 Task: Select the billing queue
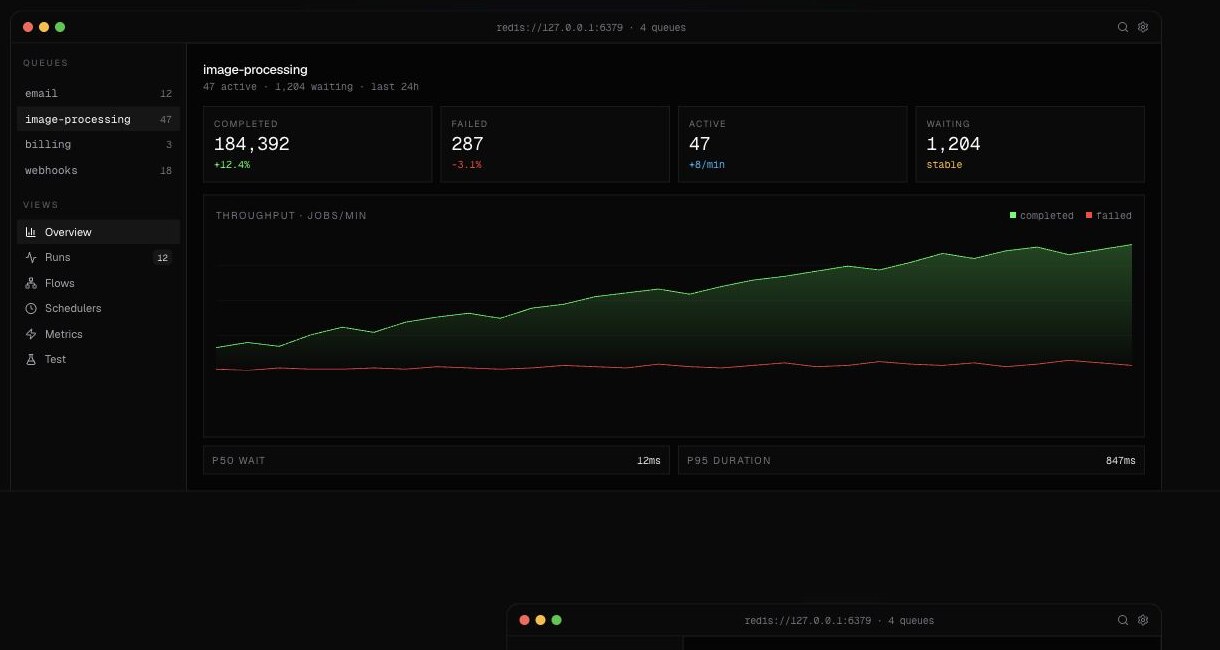point(98,144)
